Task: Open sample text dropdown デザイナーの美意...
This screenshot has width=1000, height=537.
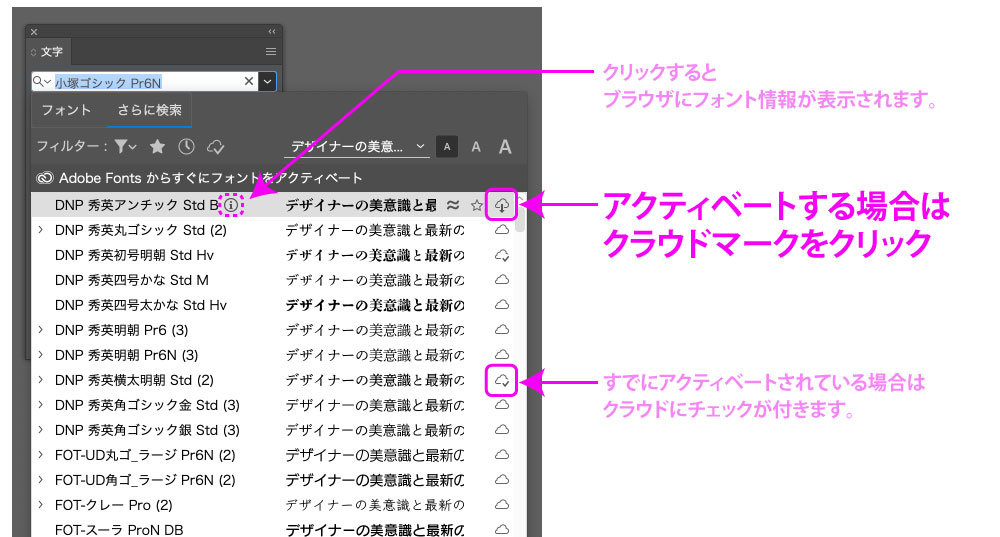Action: click(x=357, y=147)
